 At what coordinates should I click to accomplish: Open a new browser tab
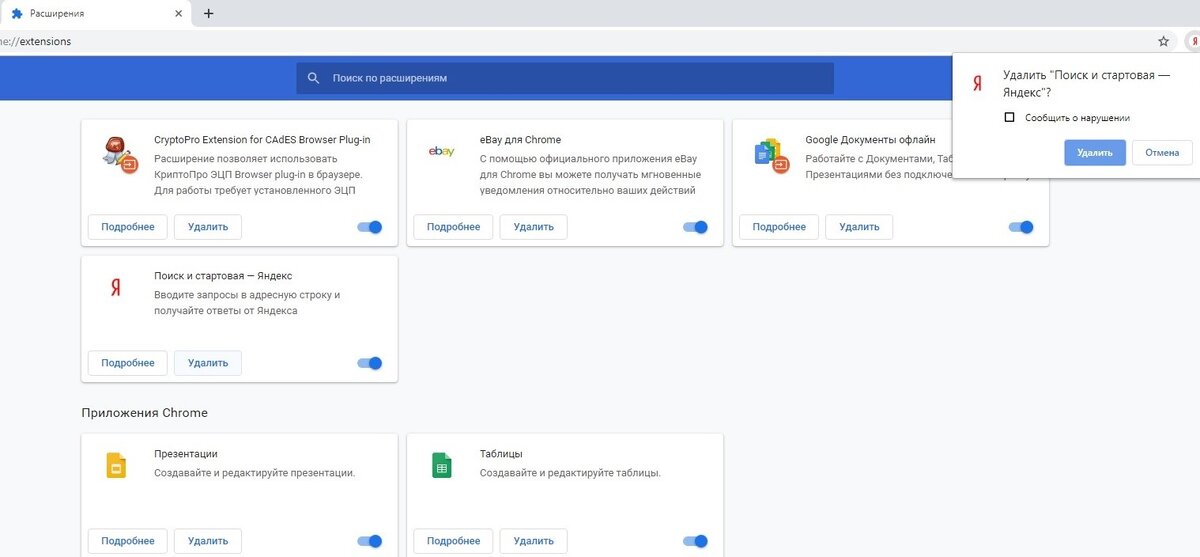point(208,14)
